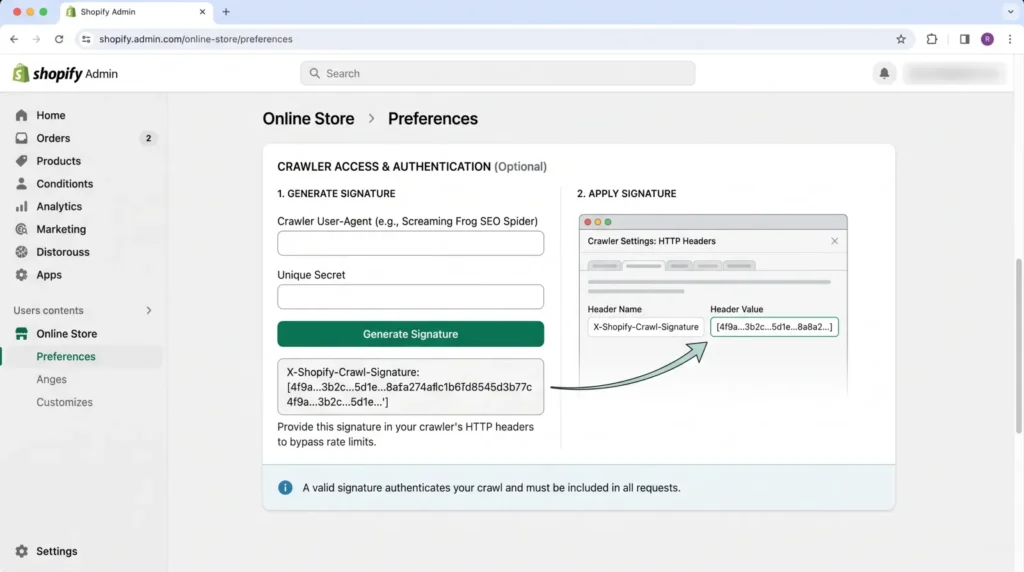
Task: Reload the page with refresh icon
Action: [59, 39]
